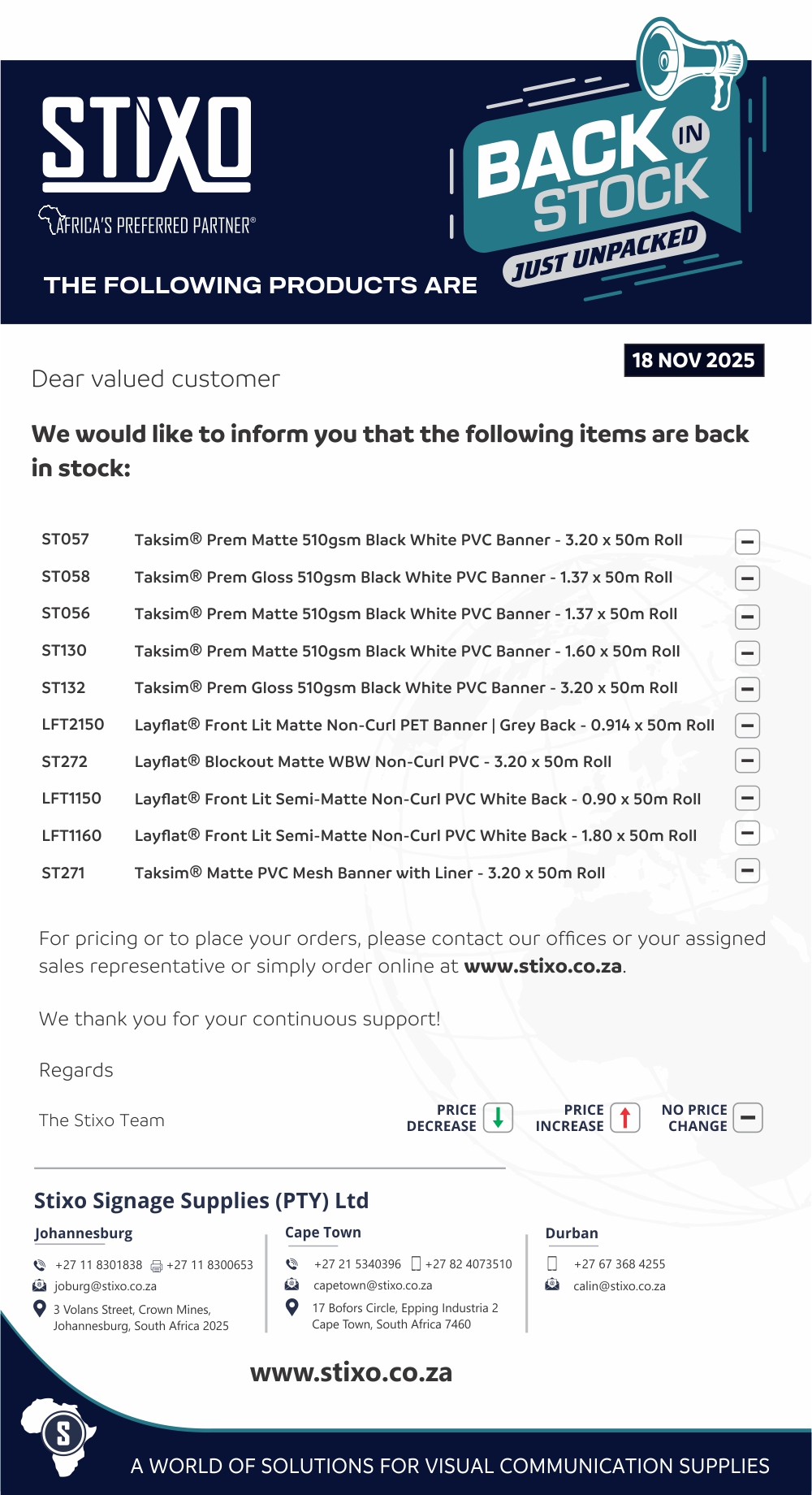Click the 18 NOV 2025 date badge
Screen dimensions: 812x1495
(x=693, y=360)
